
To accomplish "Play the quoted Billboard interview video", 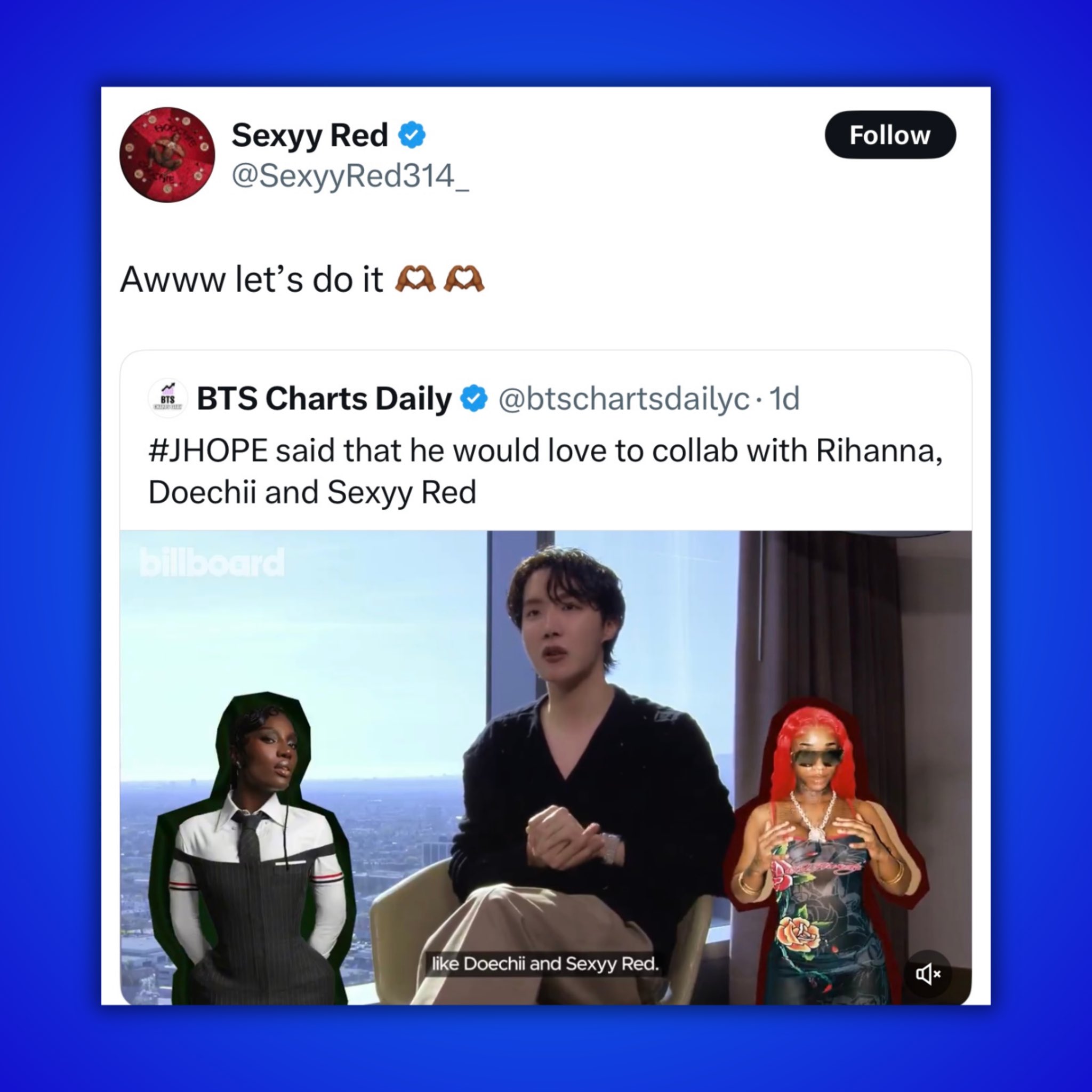I will (x=546, y=768).
